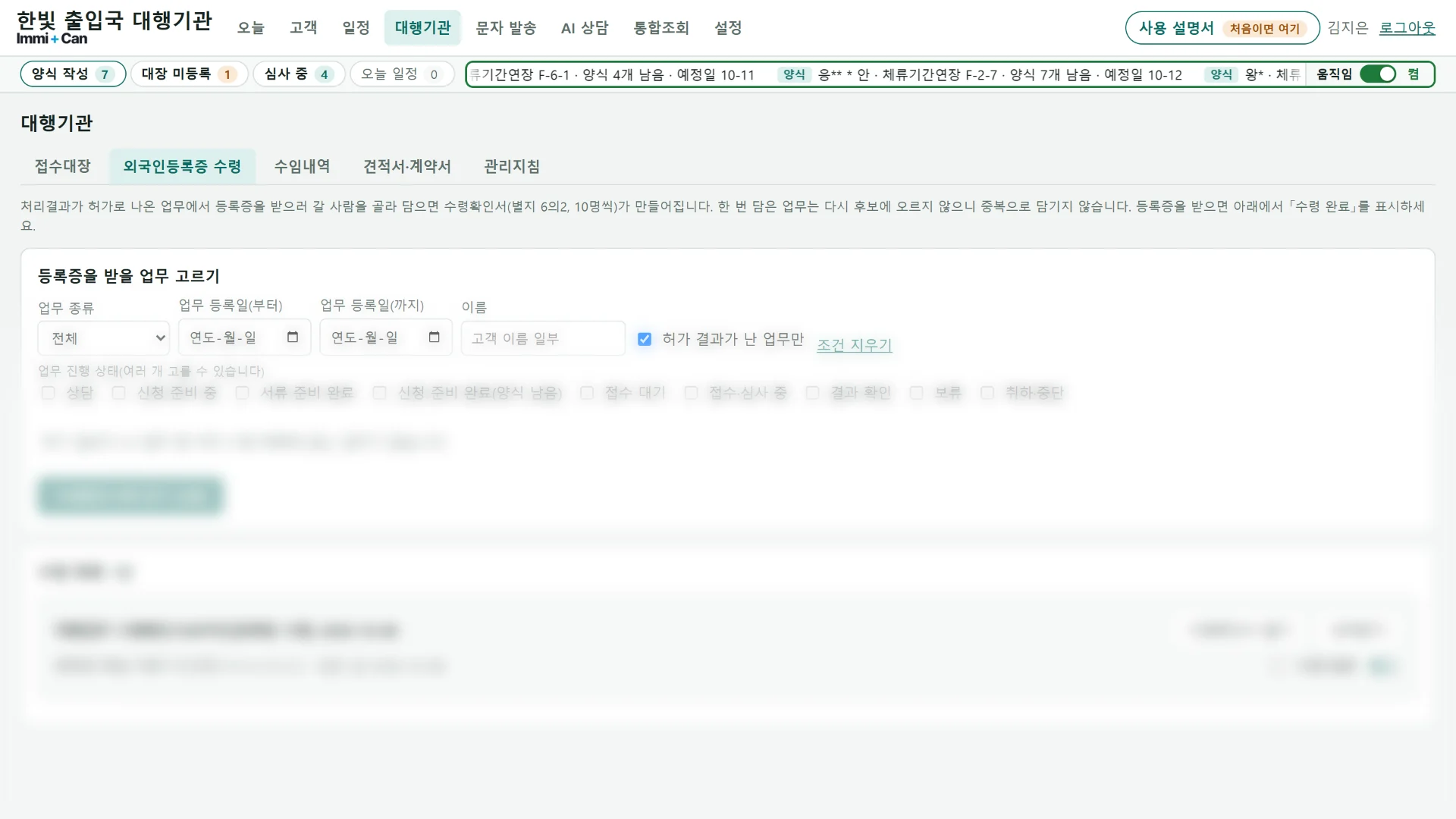Open the 견적서·계약서 tab
This screenshot has height=819, width=1456.
407,166
